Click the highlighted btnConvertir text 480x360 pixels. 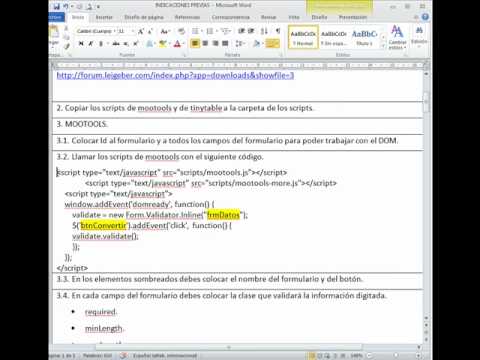104,226
